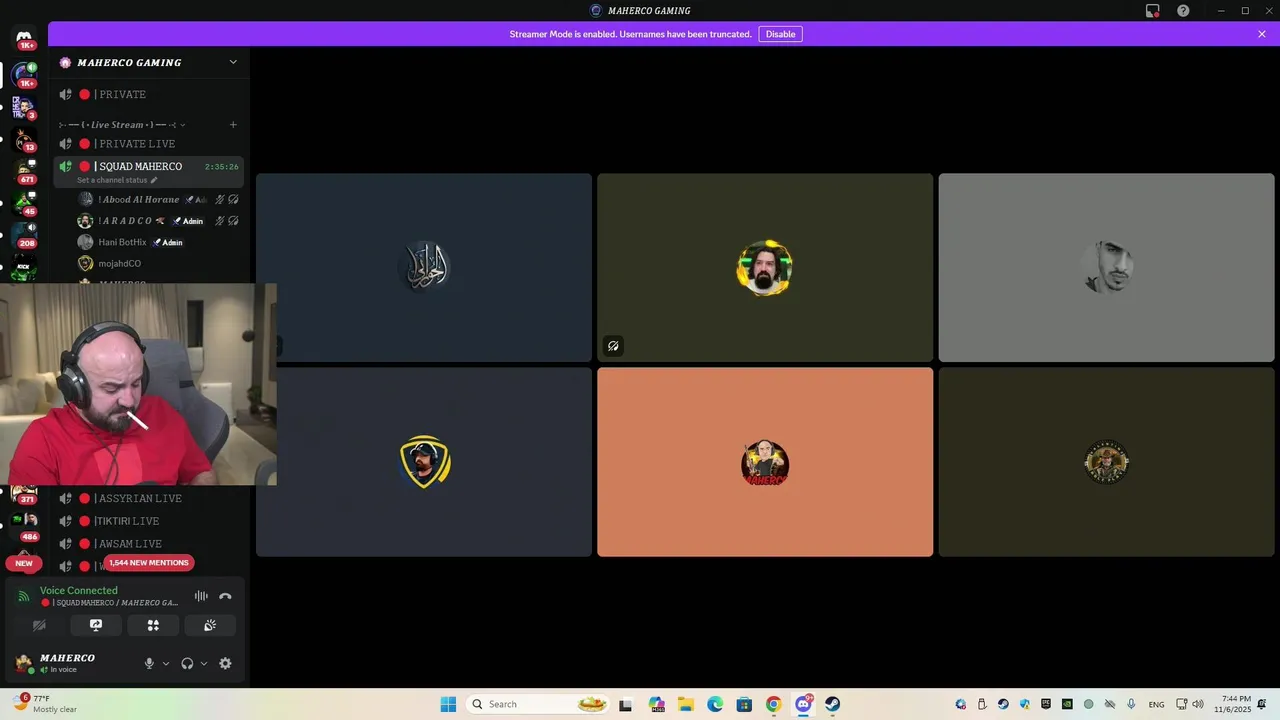Open headphone output options chevron
Screen dimensions: 1280x720
tap(204, 663)
